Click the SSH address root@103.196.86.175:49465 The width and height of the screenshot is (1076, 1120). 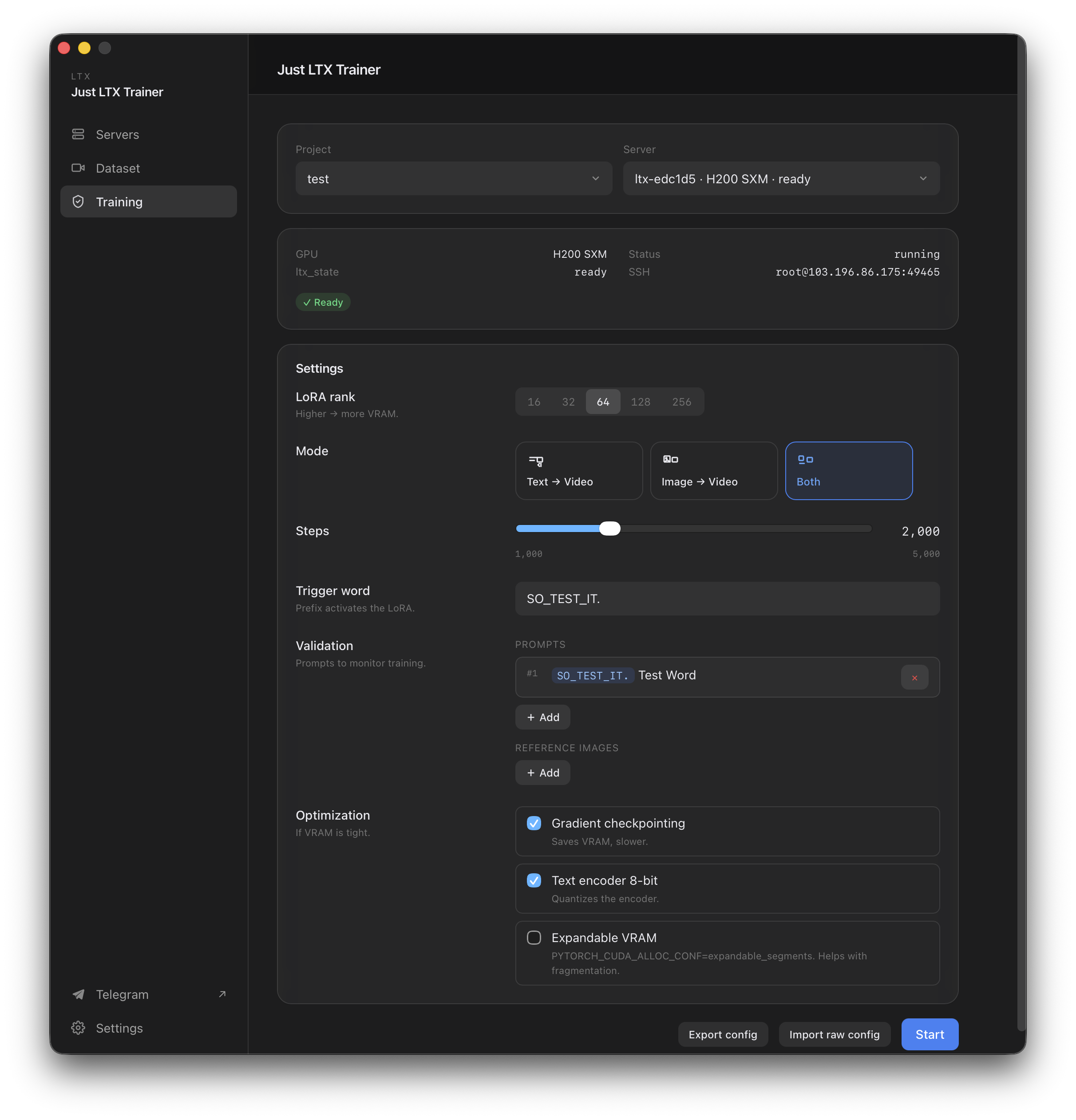(x=857, y=272)
